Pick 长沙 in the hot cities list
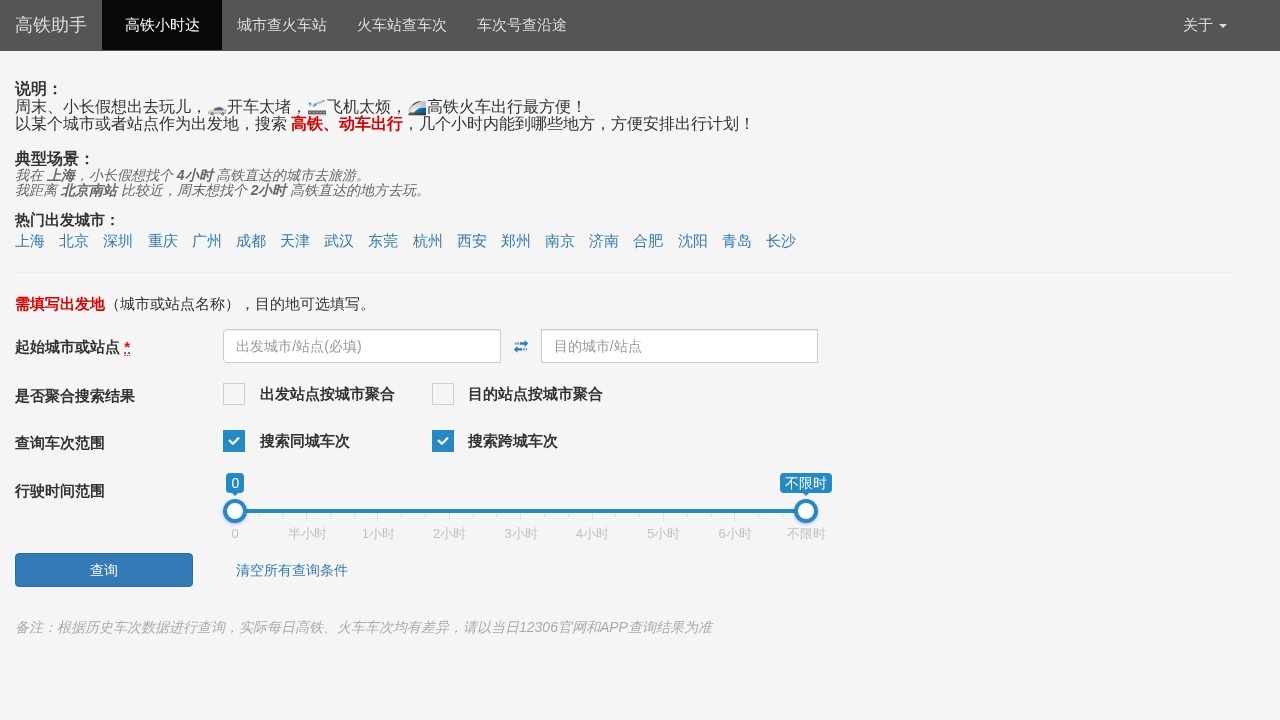Screen dimensions: 1280x720 781,241
